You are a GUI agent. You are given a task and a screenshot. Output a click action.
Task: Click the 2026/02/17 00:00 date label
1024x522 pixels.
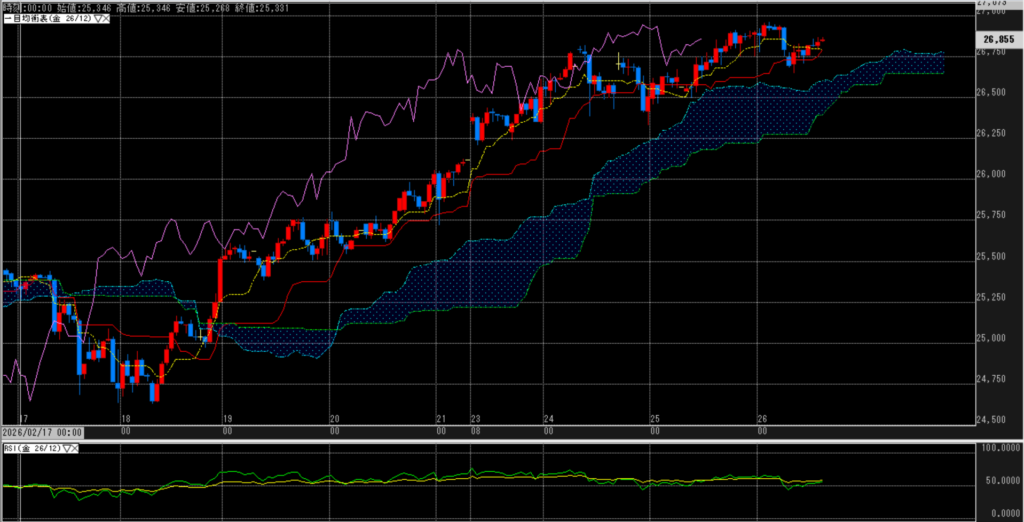pos(41,432)
